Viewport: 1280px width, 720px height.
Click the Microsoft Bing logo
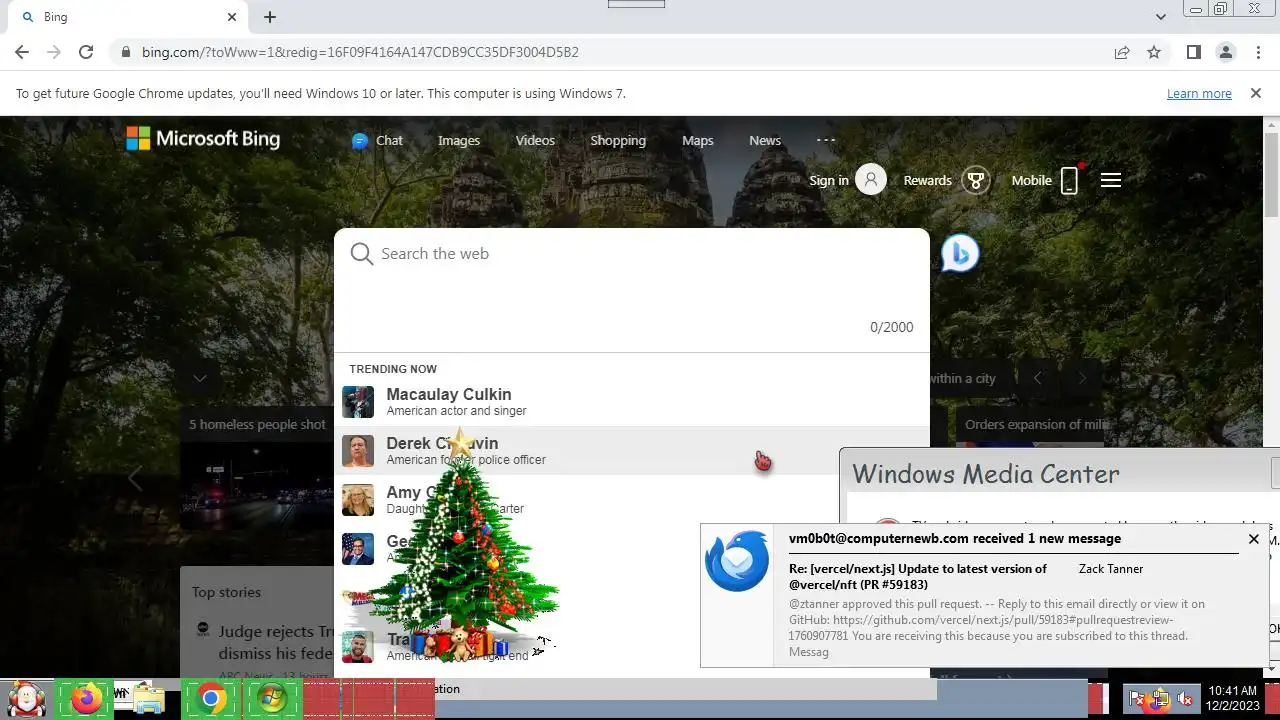203,139
